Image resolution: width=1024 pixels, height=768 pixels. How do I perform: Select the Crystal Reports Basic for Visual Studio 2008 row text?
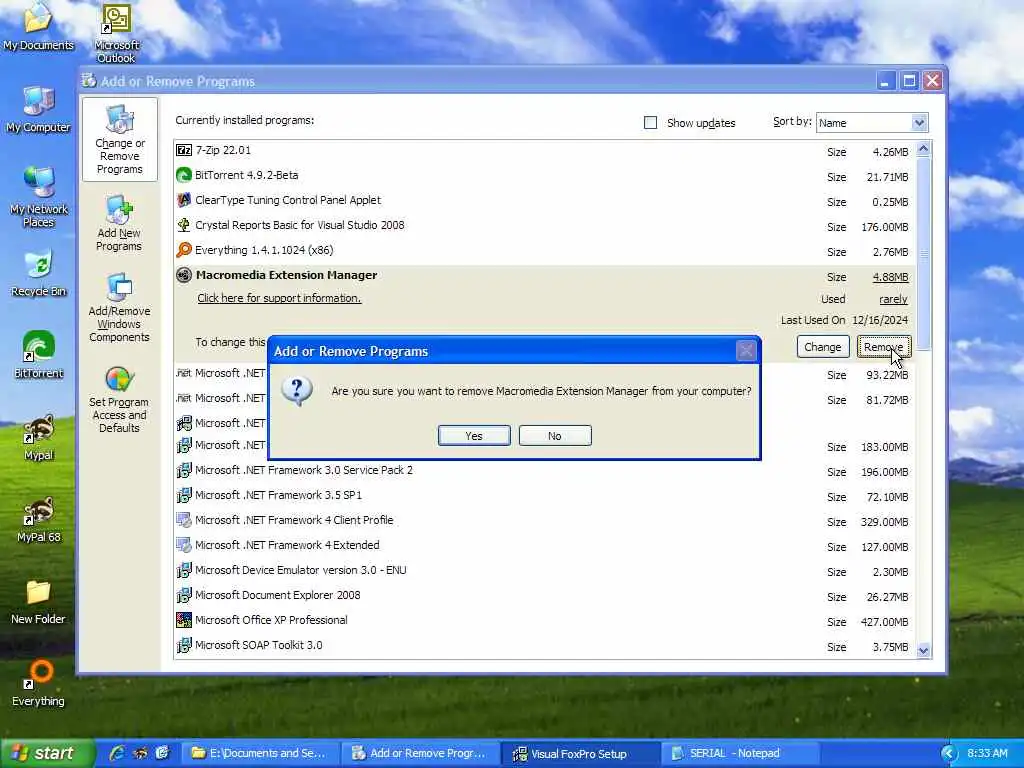tap(300, 225)
